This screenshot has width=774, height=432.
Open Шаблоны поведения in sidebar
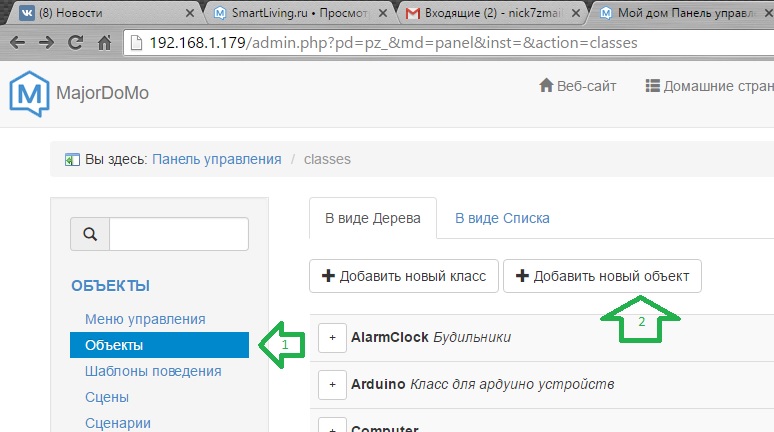pos(153,371)
